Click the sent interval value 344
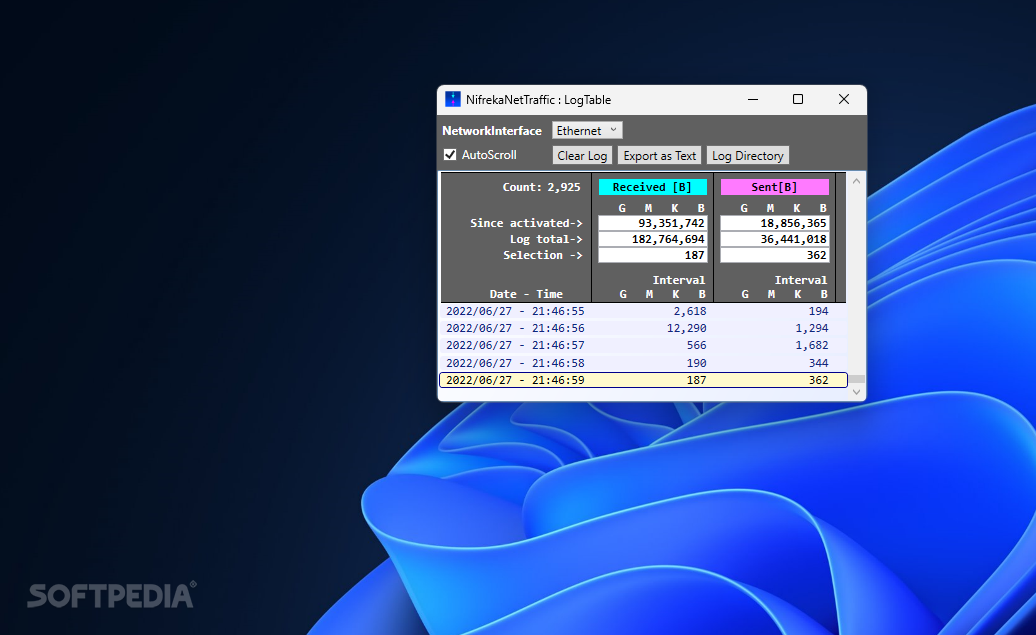Image resolution: width=1036 pixels, height=635 pixels. coord(819,363)
